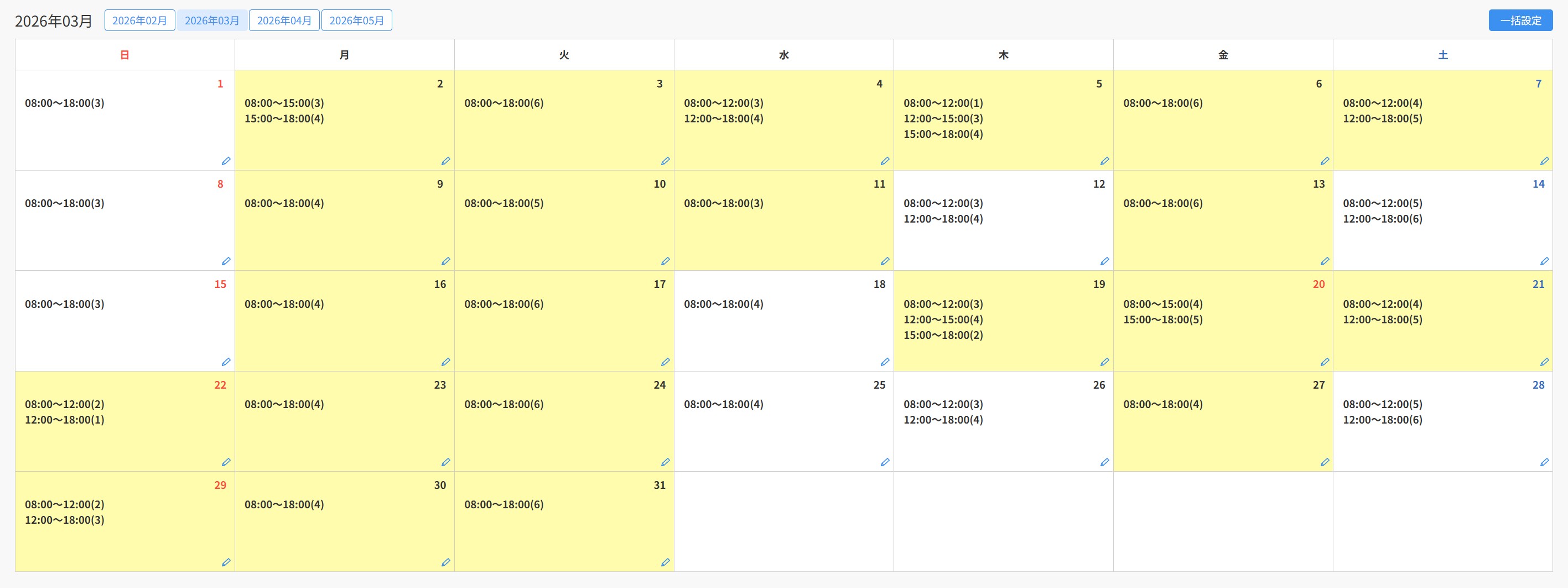The image size is (1568, 588).
Task: Click the edit pencil on March 19
Action: pos(1104,362)
